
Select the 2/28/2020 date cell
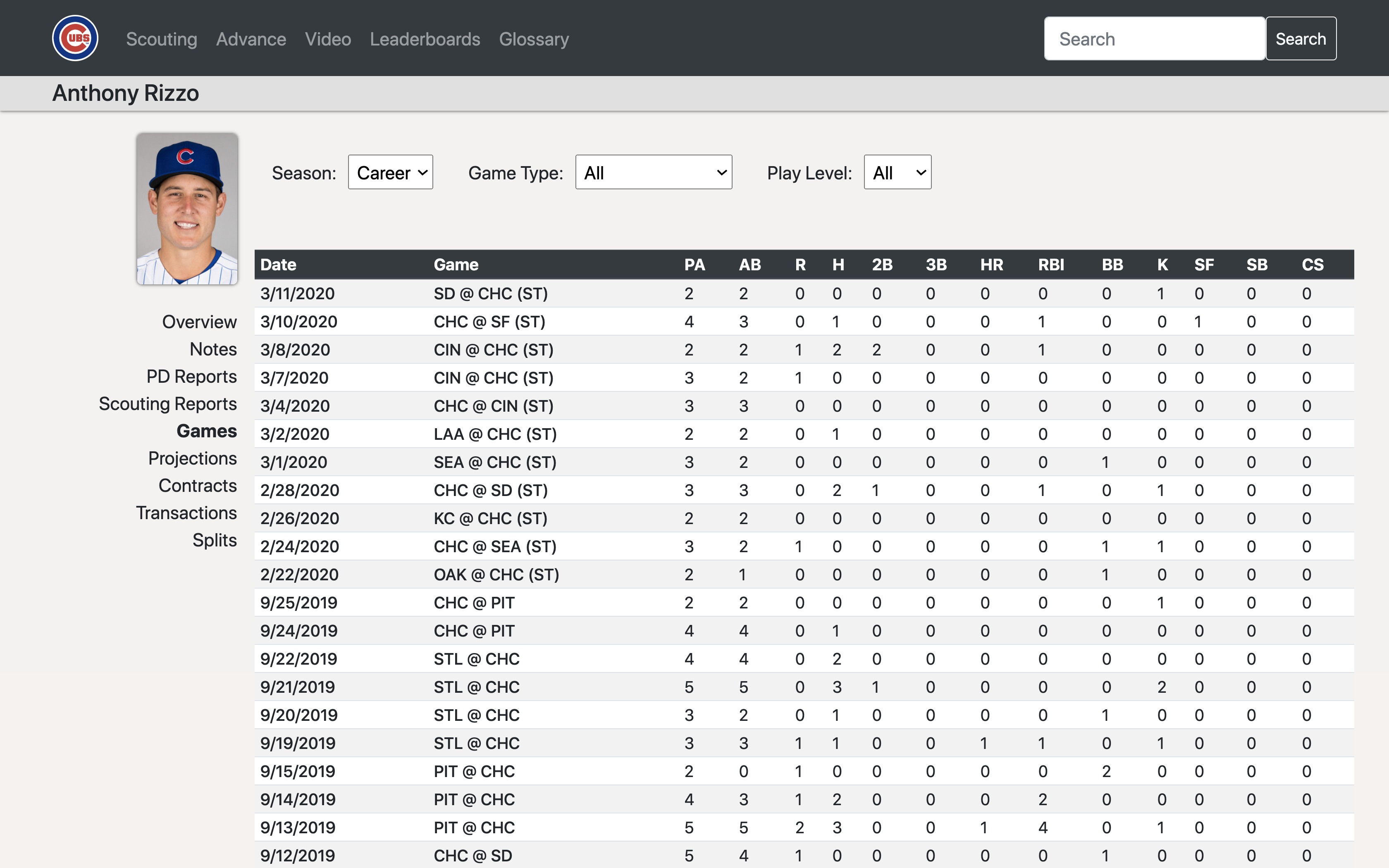tap(300, 490)
